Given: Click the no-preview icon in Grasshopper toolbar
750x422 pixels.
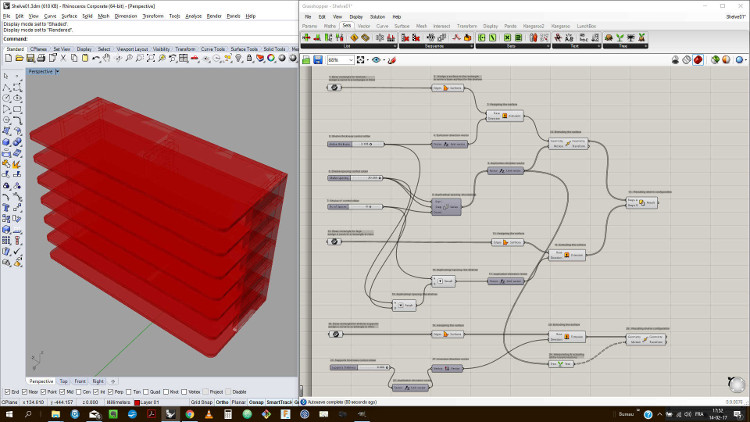Looking at the screenshot, I should coord(675,60).
